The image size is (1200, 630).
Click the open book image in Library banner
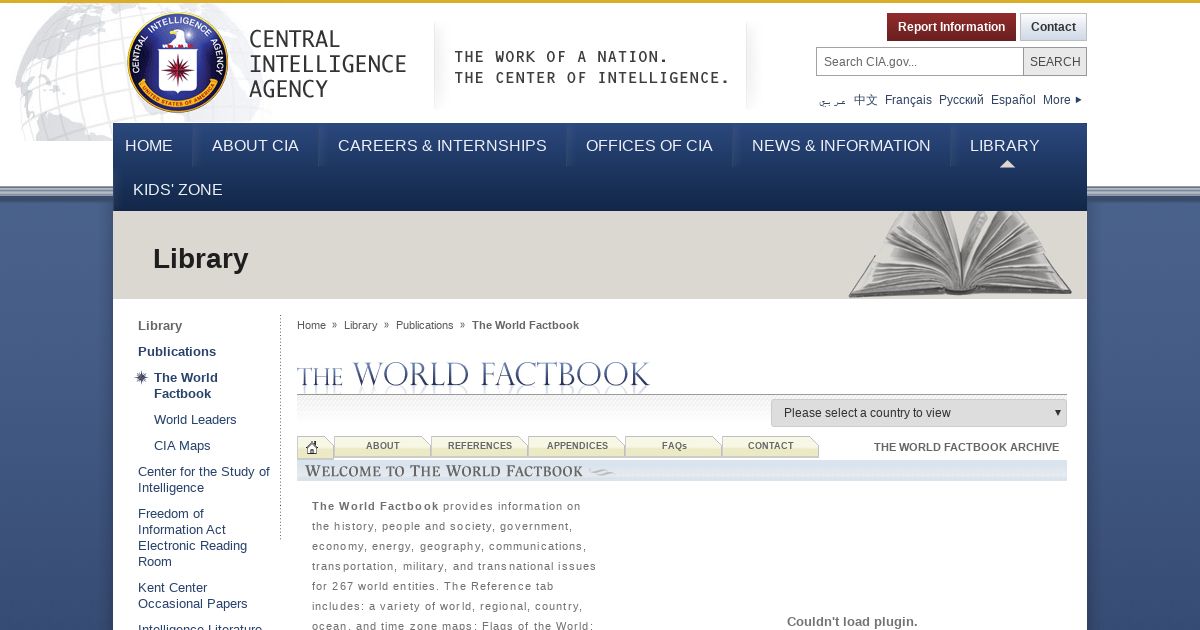click(961, 254)
